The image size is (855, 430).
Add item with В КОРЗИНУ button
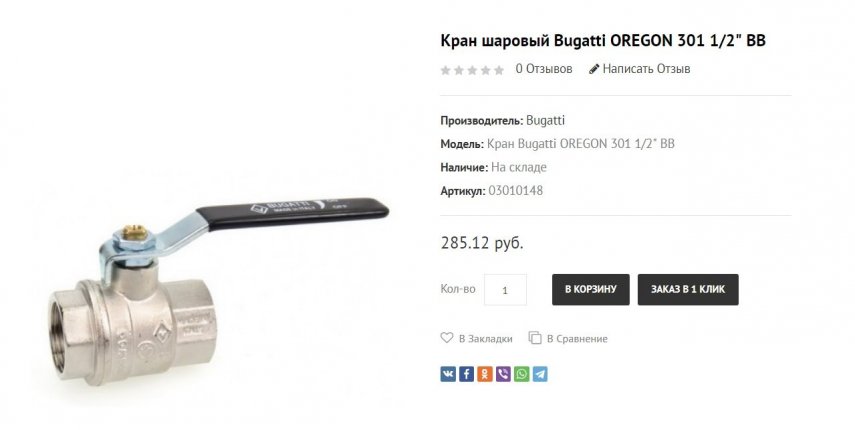(x=591, y=289)
